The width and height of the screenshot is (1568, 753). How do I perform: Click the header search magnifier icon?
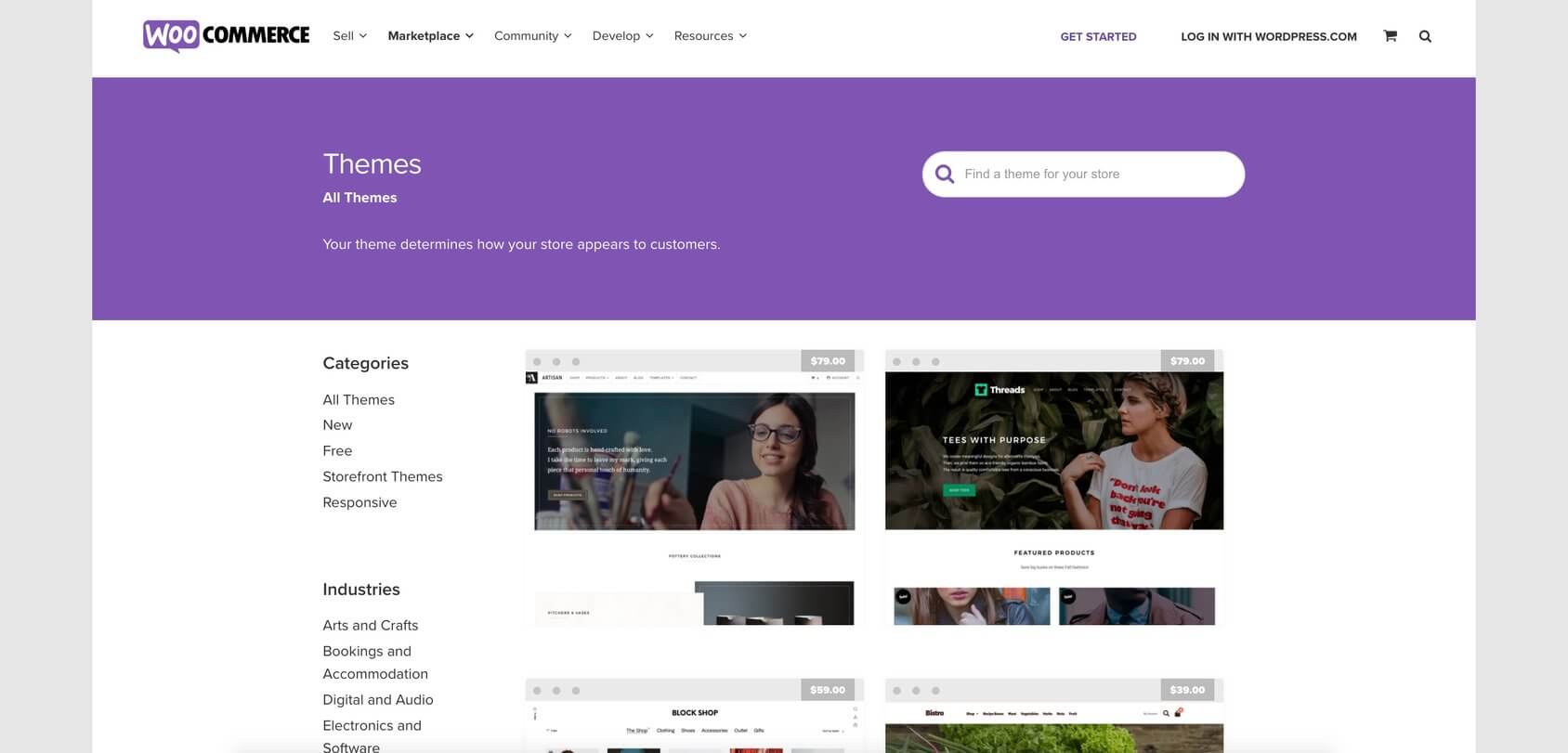pos(1425,36)
